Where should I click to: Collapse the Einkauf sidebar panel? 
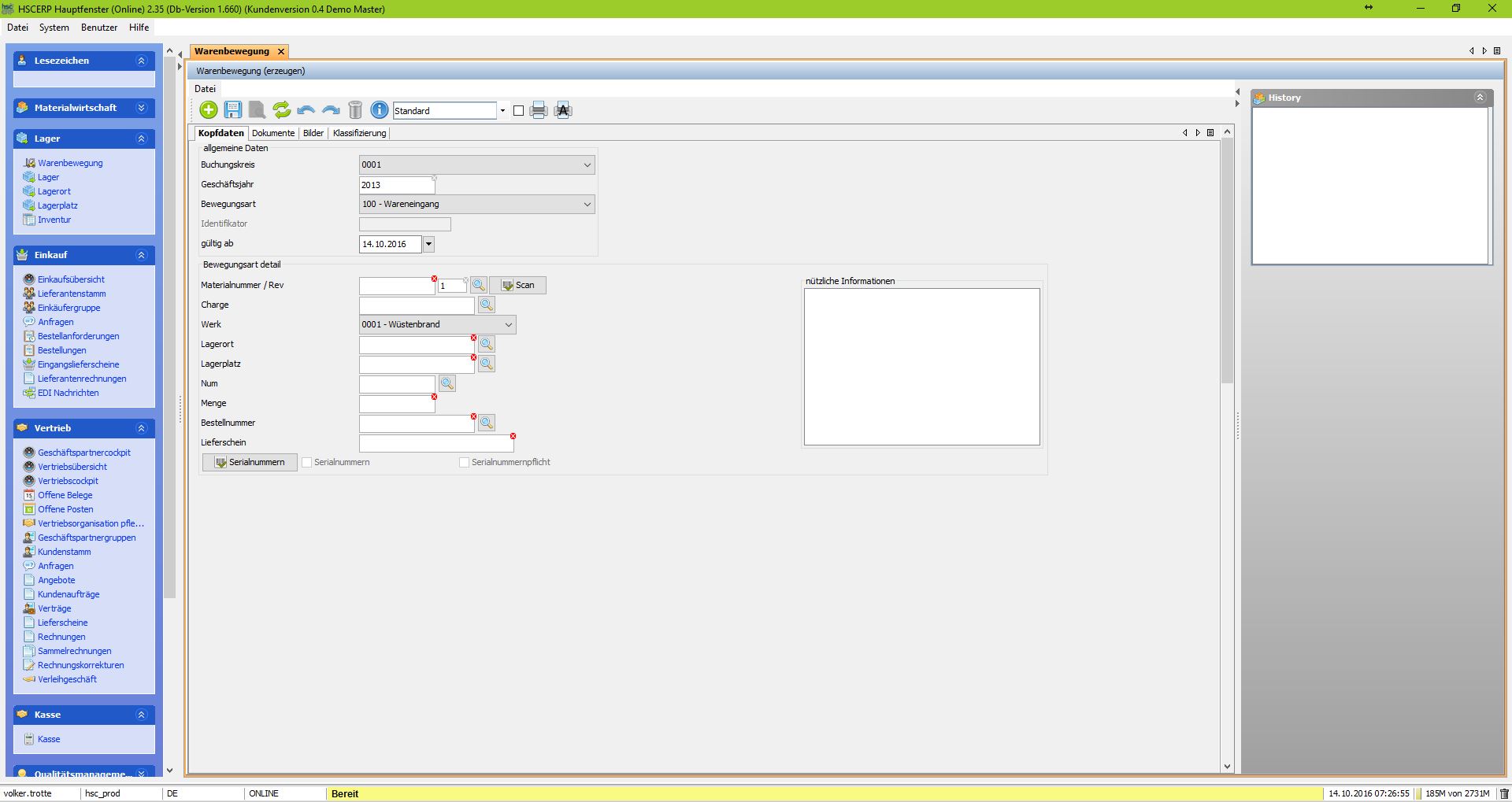click(x=141, y=255)
